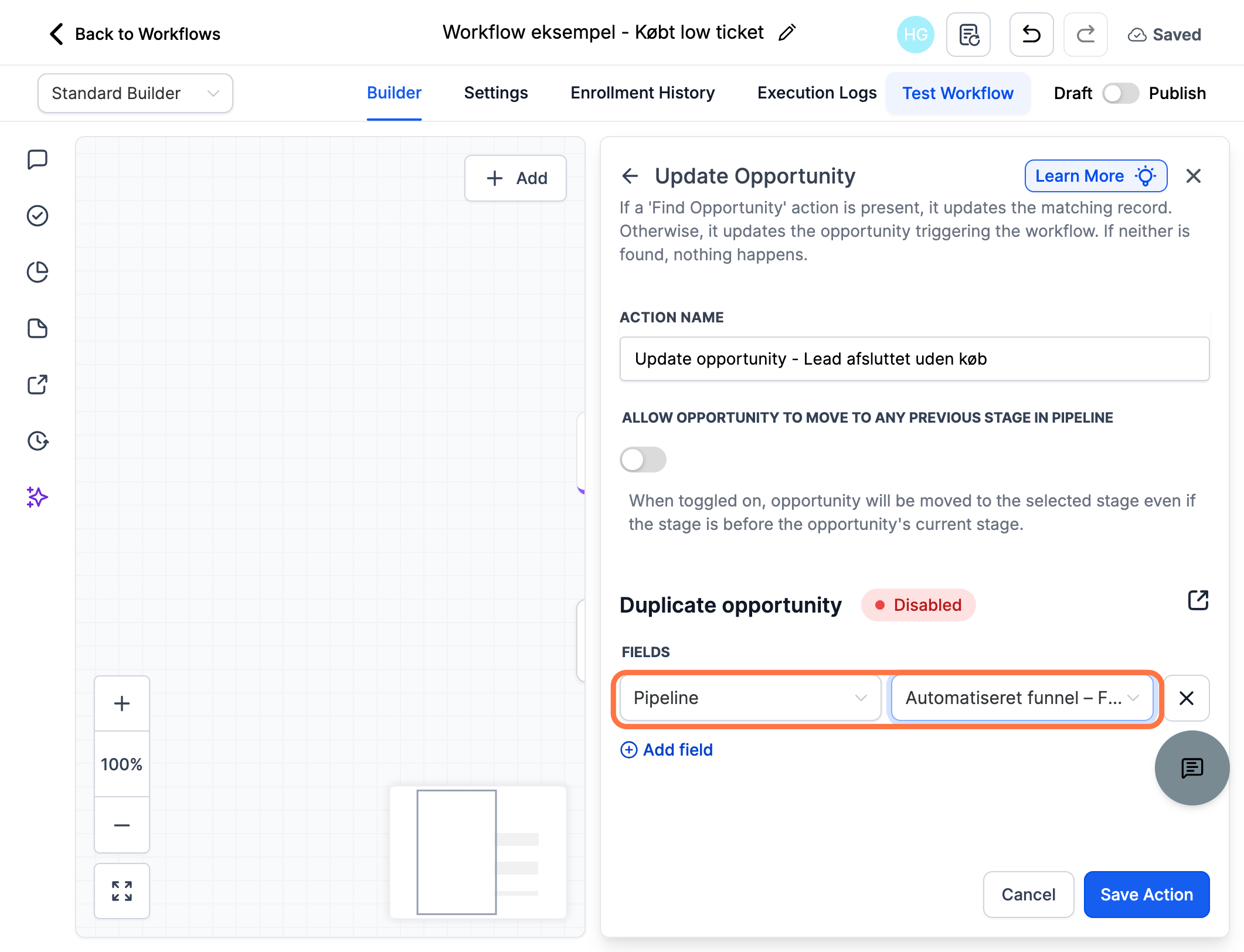This screenshot has width=1244, height=952.
Task: Click the pencil icon to rename workflow
Action: coord(787,33)
